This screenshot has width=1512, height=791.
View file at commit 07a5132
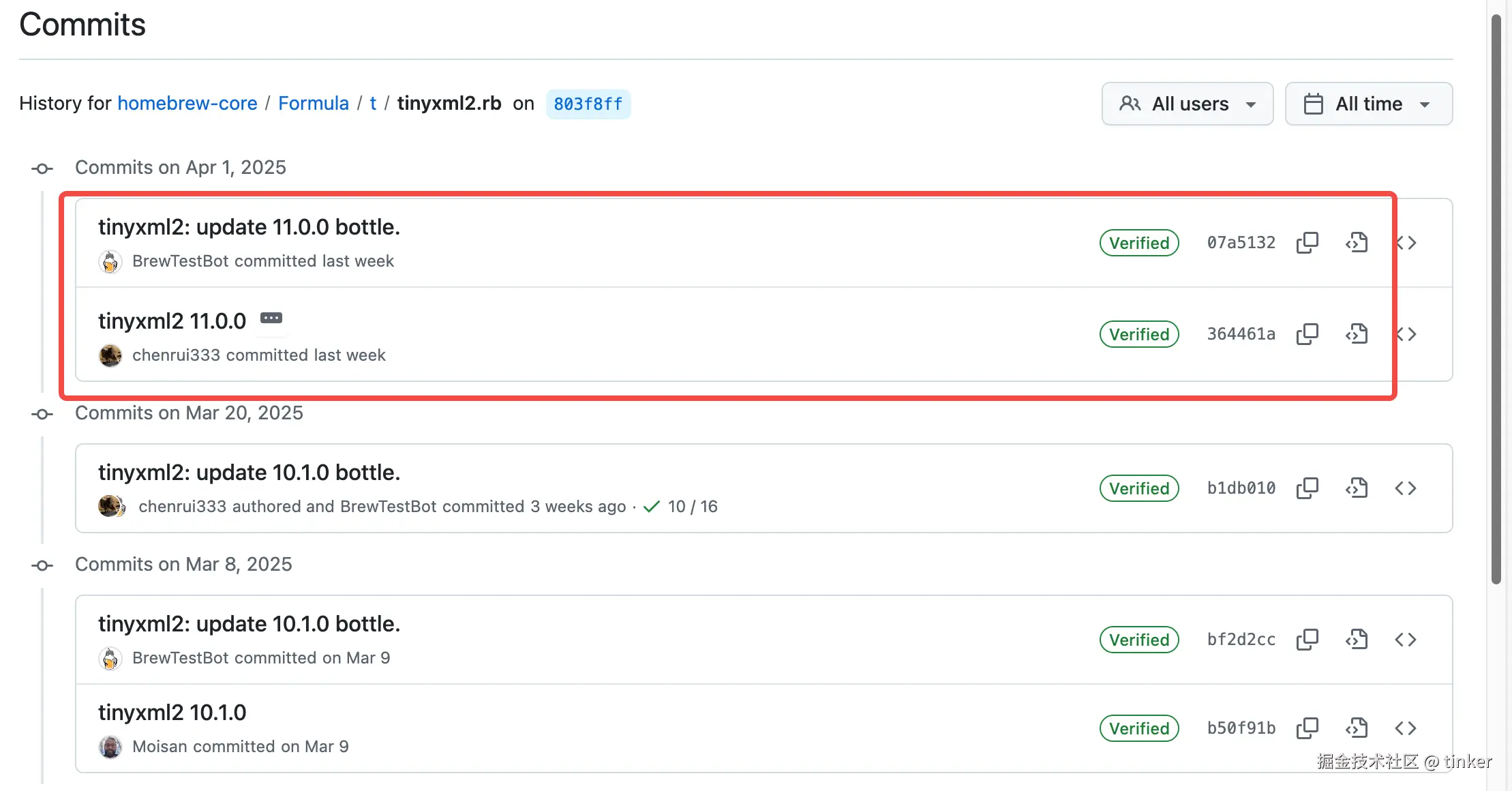coord(1357,243)
